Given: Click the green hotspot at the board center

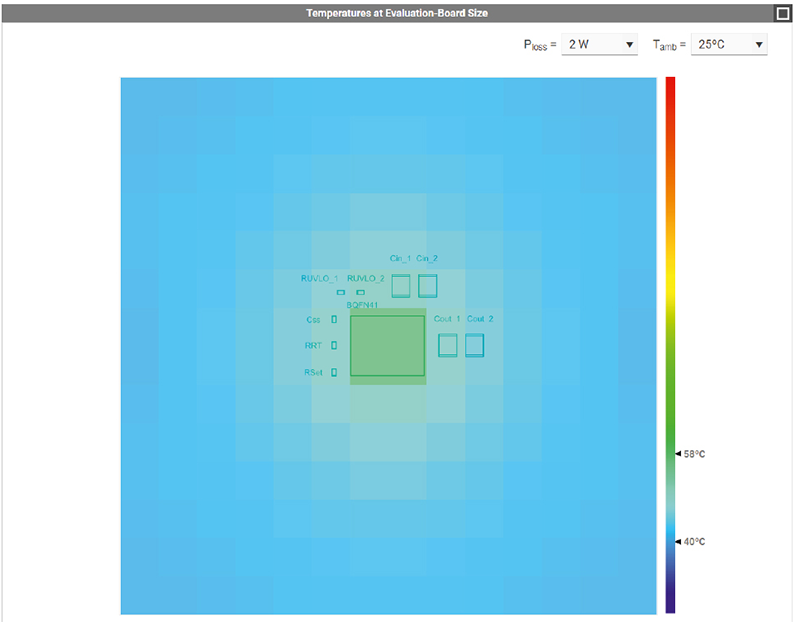Looking at the screenshot, I should coord(387,344).
